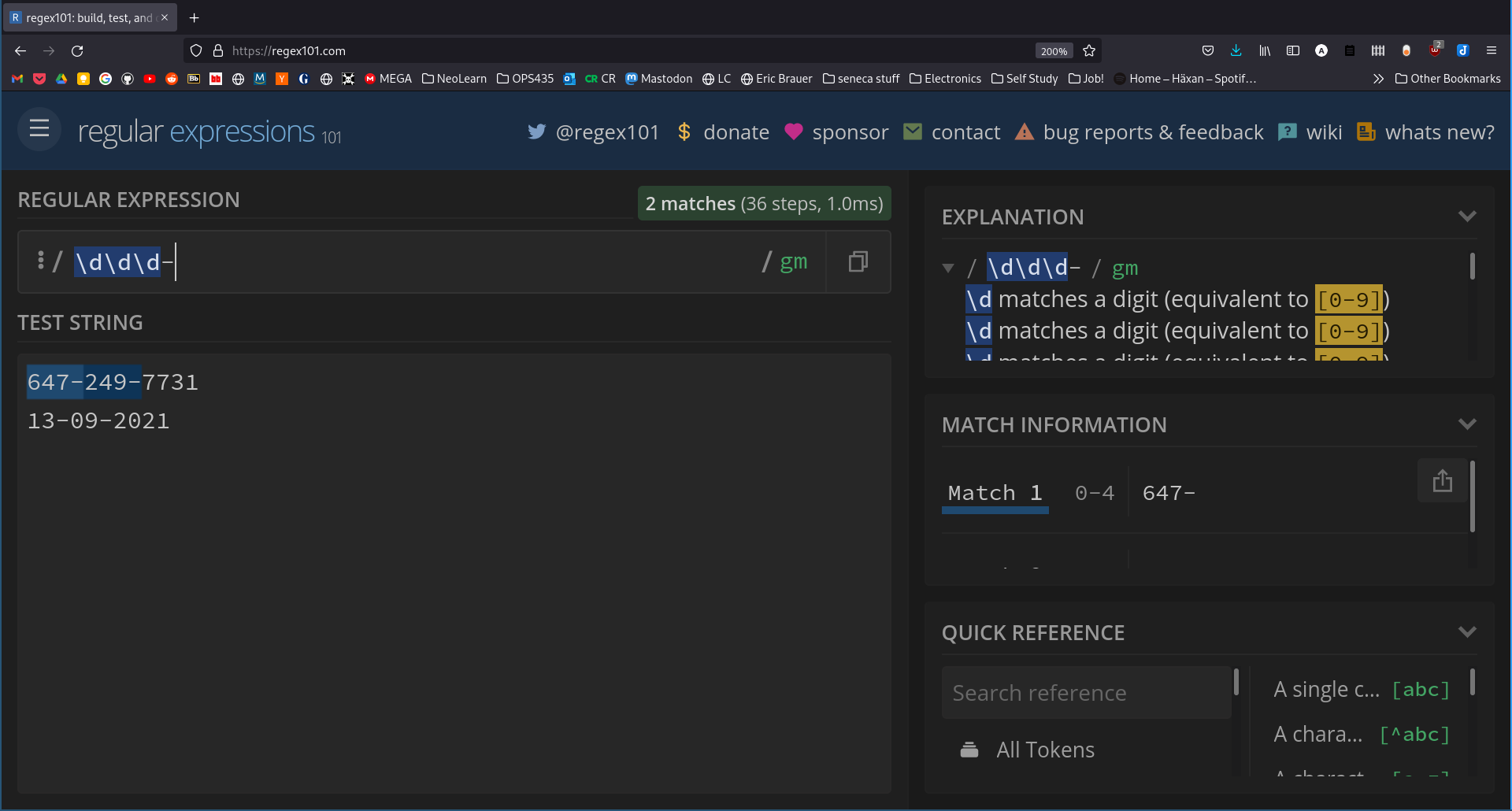Image resolution: width=1512 pixels, height=811 pixels.
Task: Click the Match Information scrollbar
Action: tap(1472, 498)
